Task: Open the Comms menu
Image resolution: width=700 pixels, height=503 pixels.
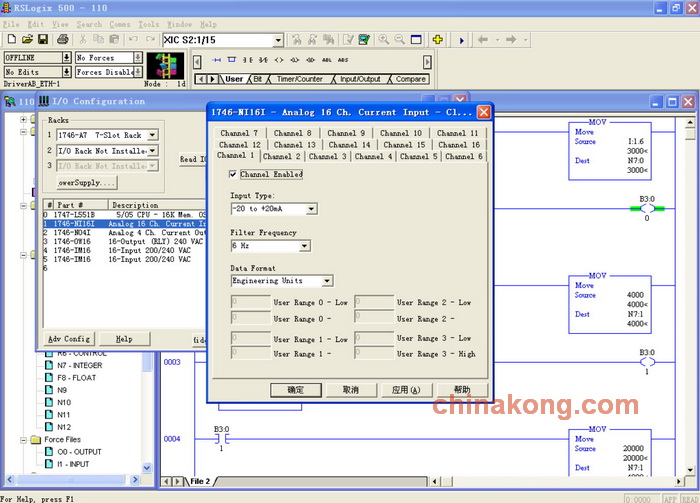Action: 120,24
